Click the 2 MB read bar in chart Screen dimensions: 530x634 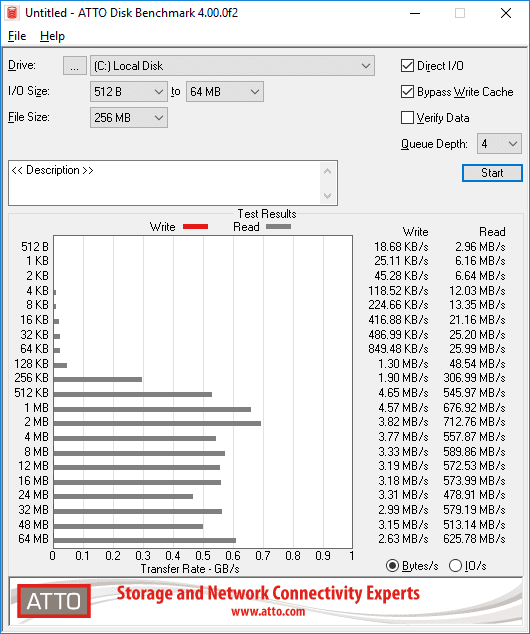[157, 423]
